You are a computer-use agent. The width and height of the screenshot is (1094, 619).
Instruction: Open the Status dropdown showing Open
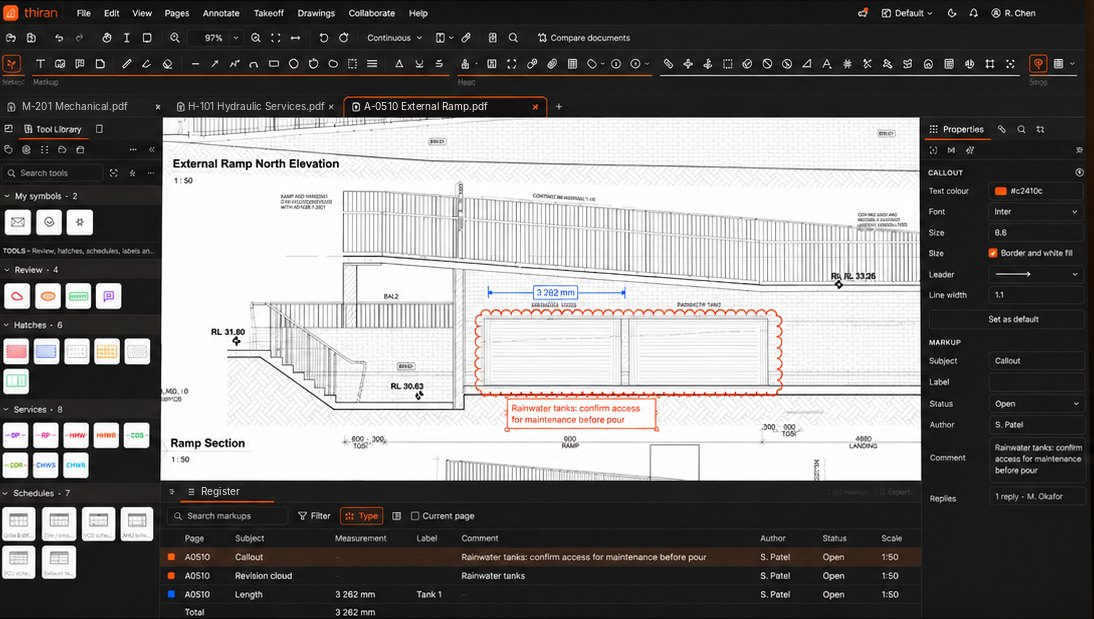[x=1035, y=403]
